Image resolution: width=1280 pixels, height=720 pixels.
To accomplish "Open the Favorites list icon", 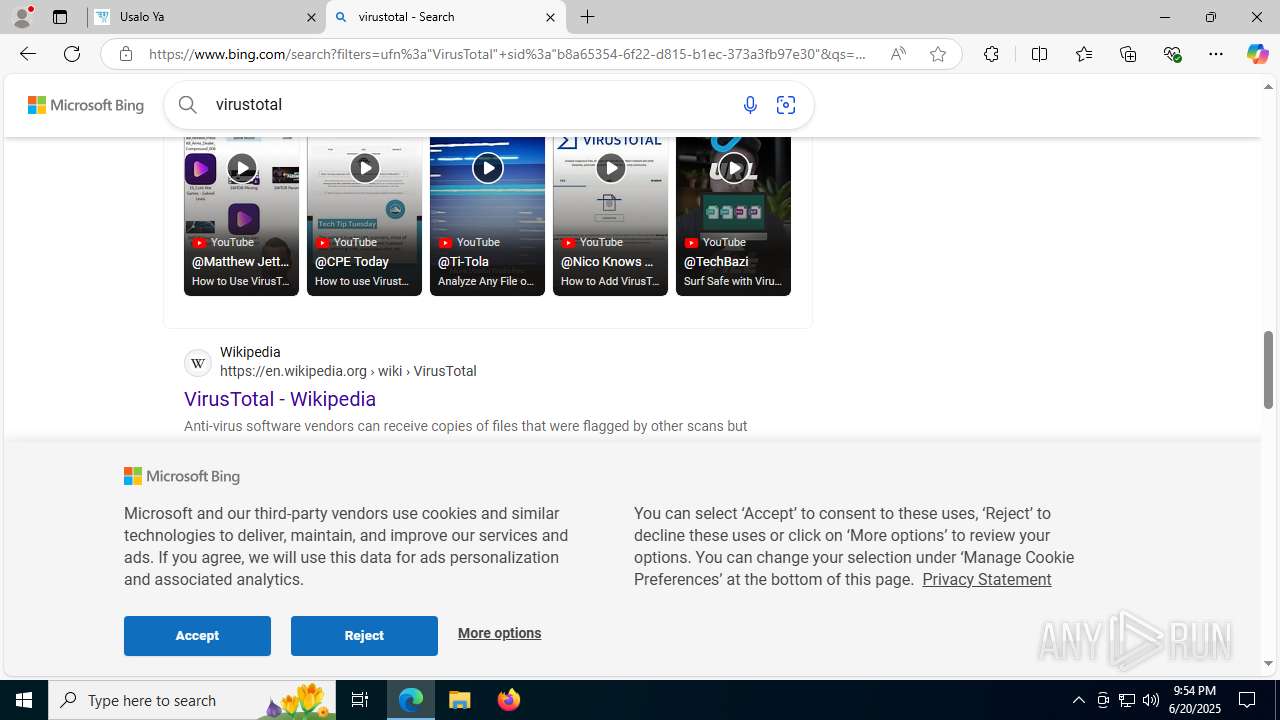I will click(x=1083, y=54).
